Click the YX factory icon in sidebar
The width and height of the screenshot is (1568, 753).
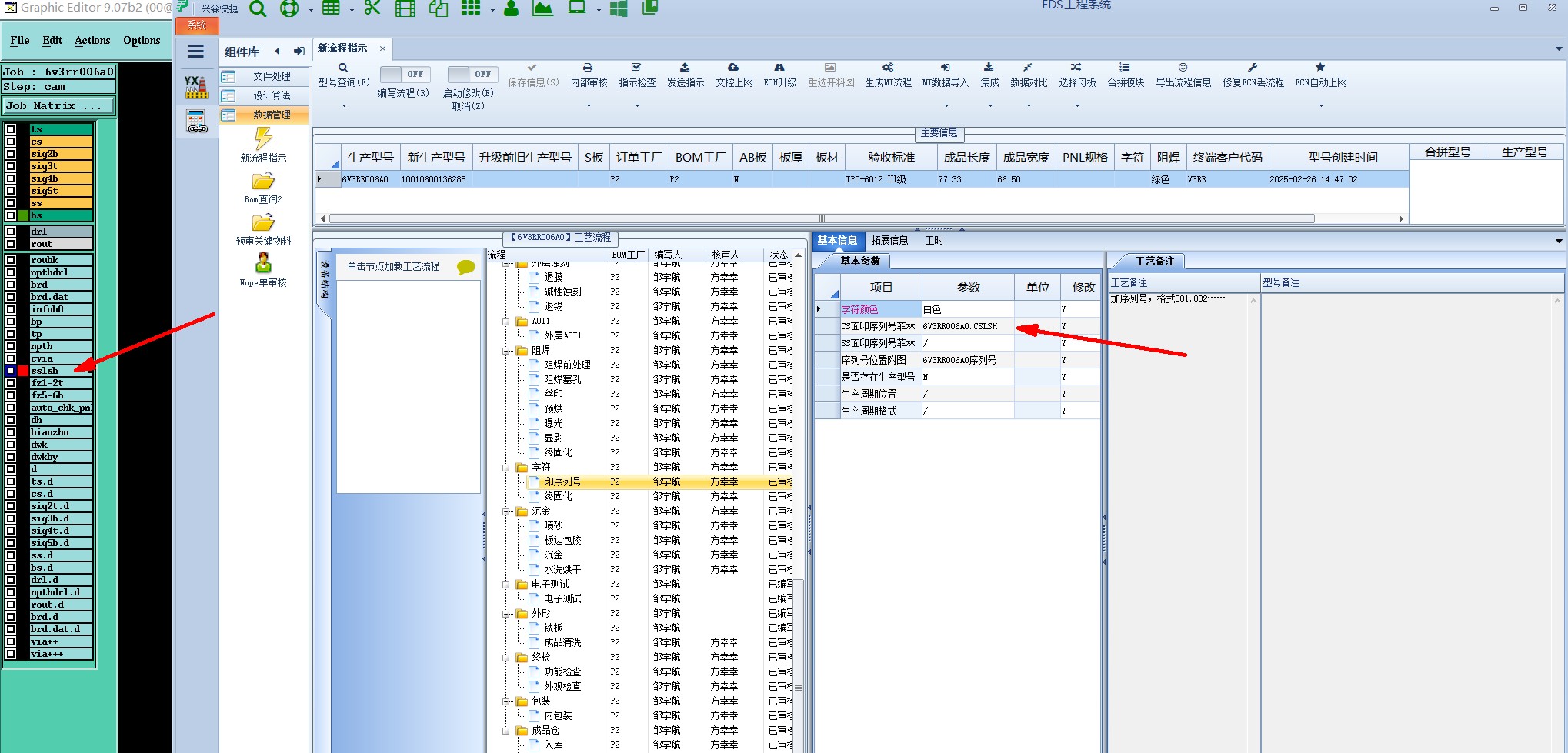click(196, 87)
